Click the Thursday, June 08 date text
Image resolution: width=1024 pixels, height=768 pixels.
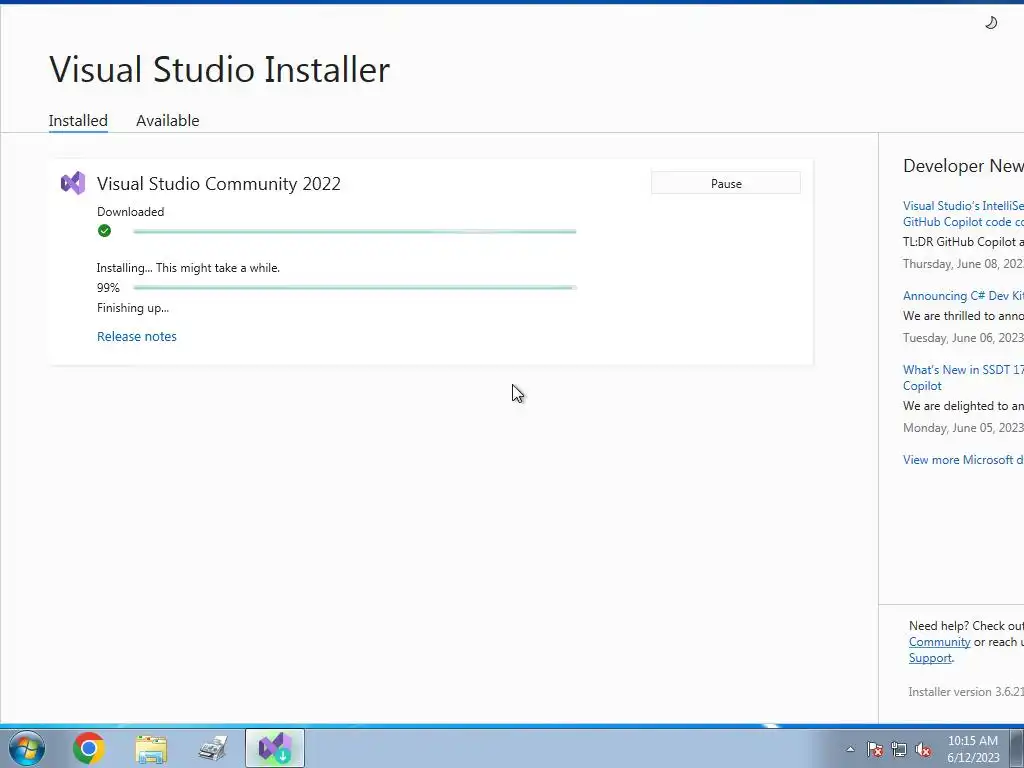tap(963, 264)
